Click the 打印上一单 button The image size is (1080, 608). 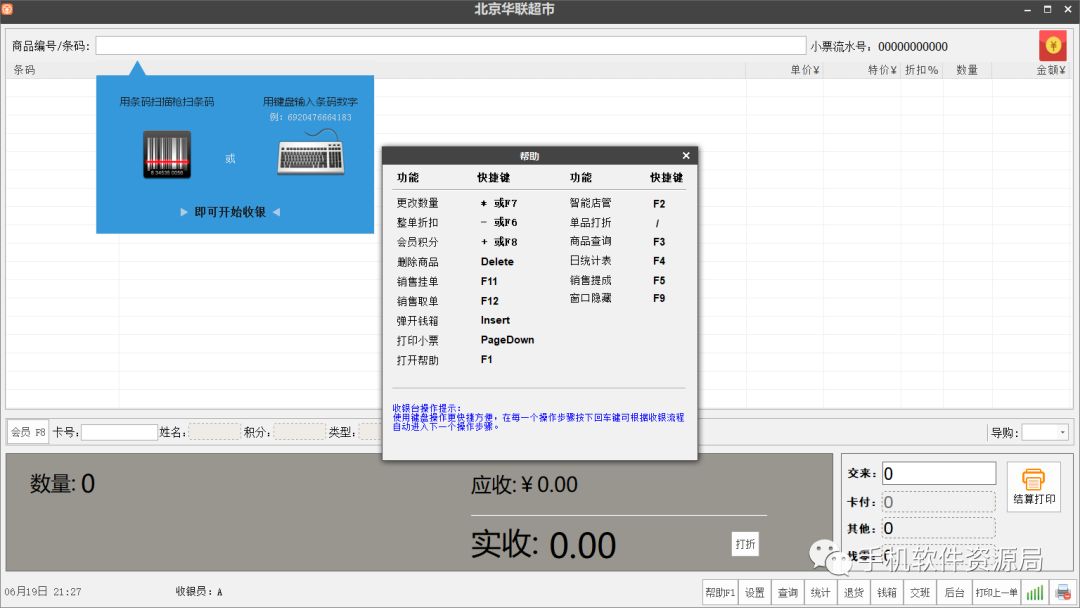(x=996, y=592)
